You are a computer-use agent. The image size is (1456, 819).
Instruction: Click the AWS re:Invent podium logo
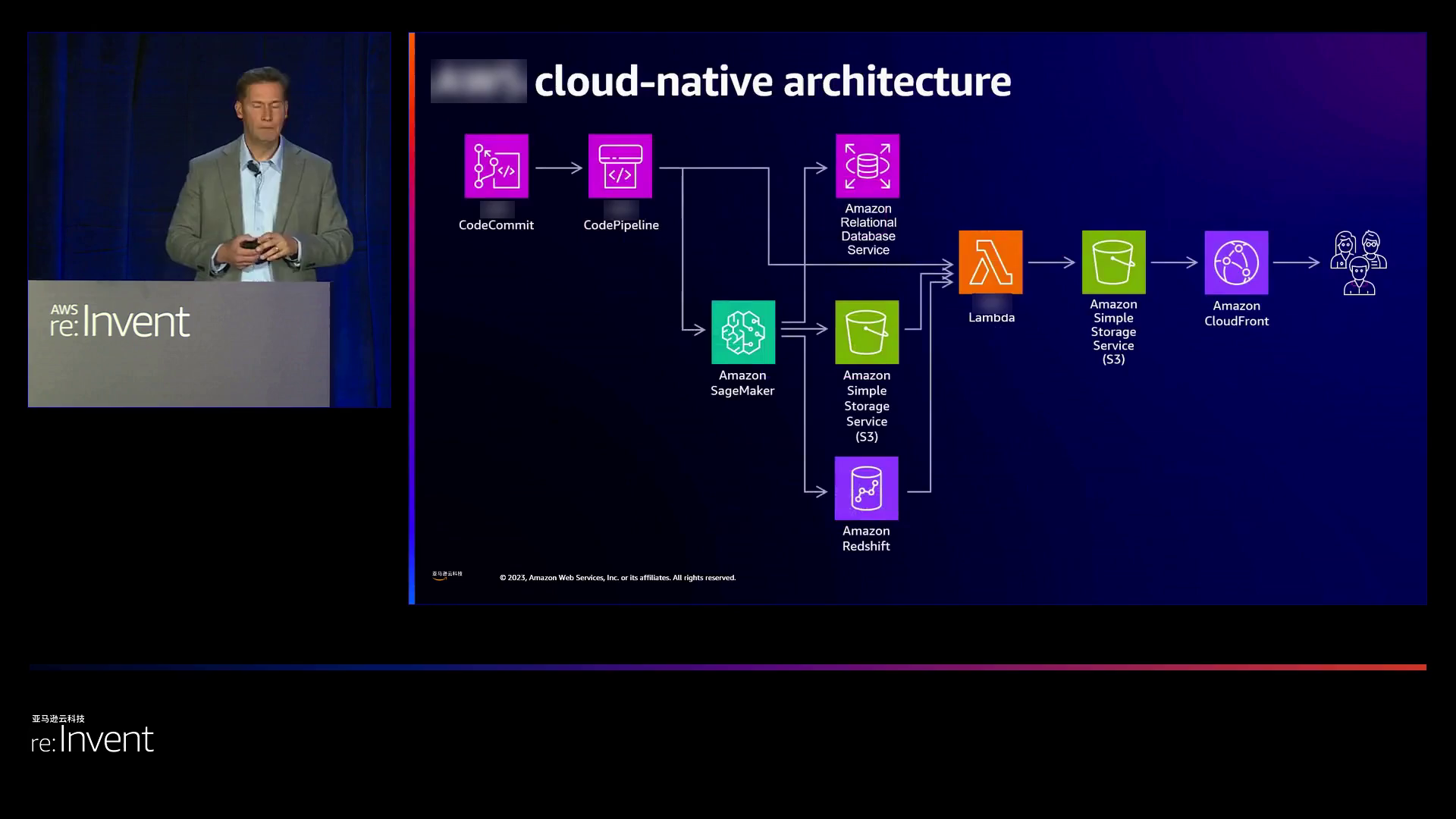[x=120, y=321]
